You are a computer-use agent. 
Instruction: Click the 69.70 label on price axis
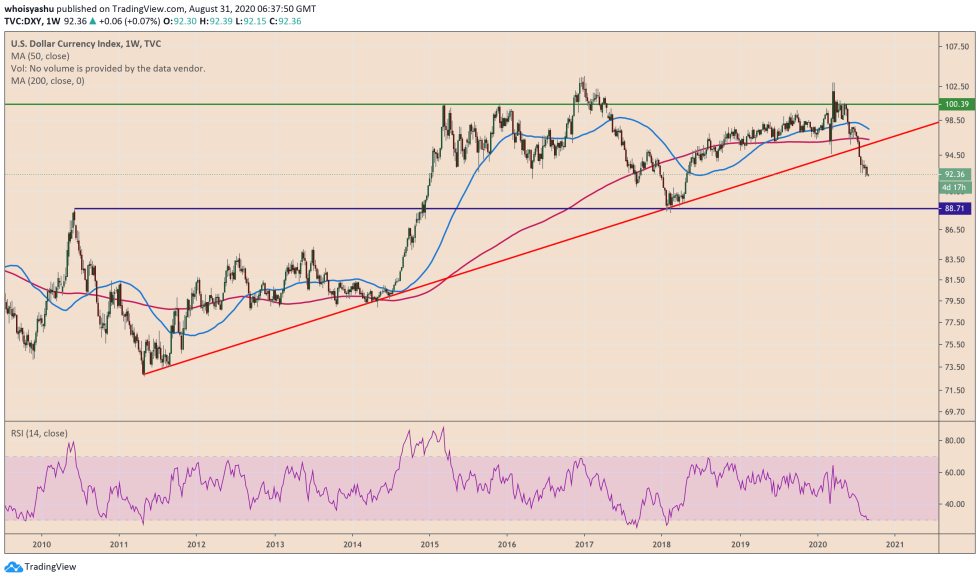957,411
